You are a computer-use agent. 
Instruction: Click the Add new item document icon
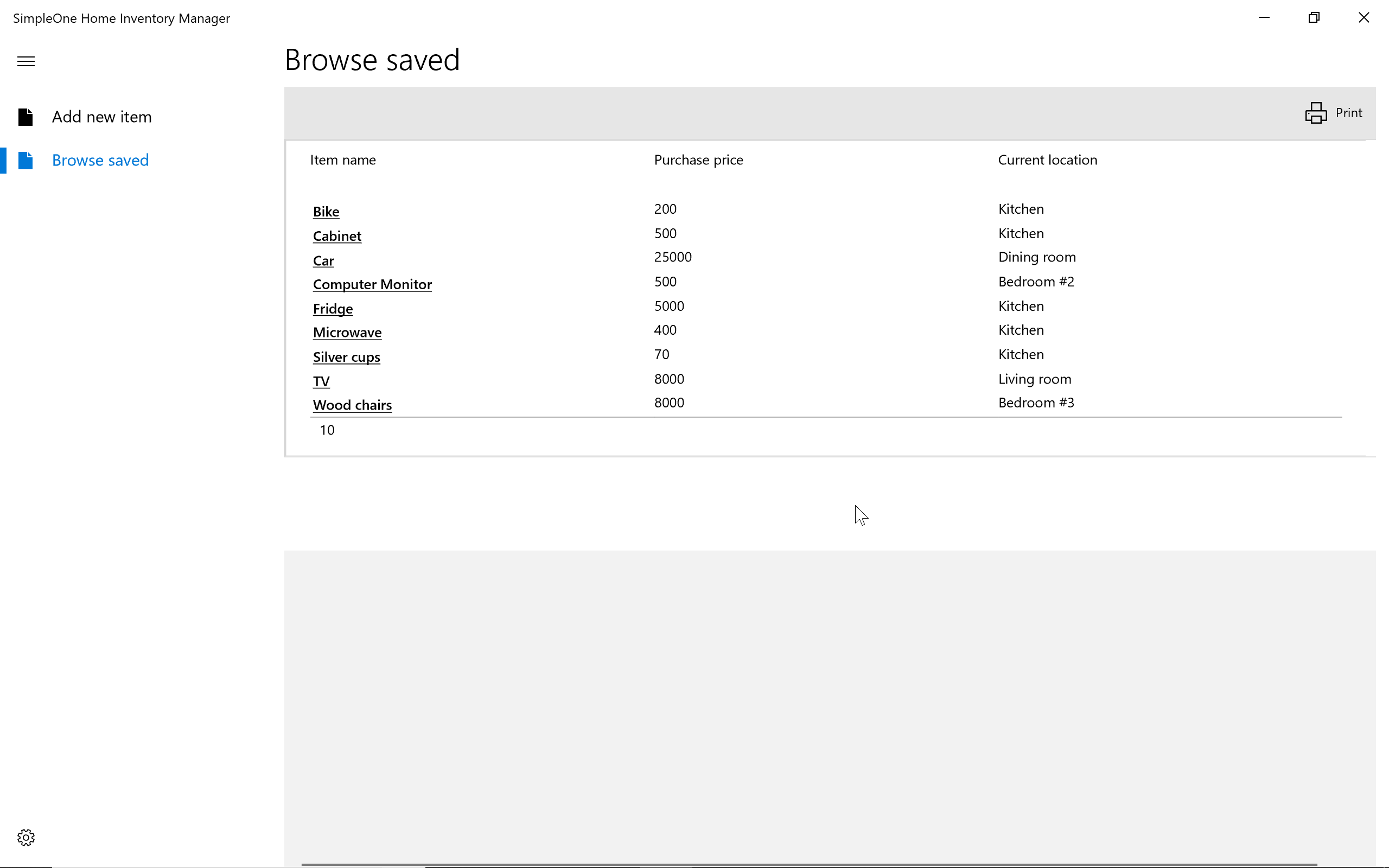(26, 117)
